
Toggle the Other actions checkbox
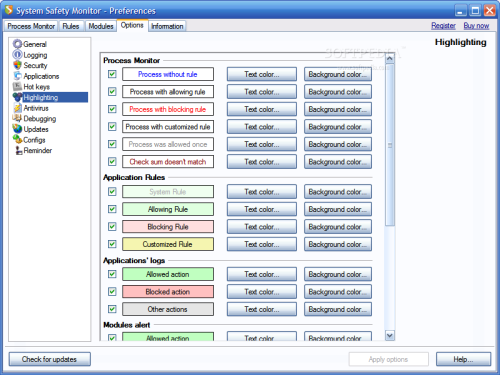click(x=112, y=309)
